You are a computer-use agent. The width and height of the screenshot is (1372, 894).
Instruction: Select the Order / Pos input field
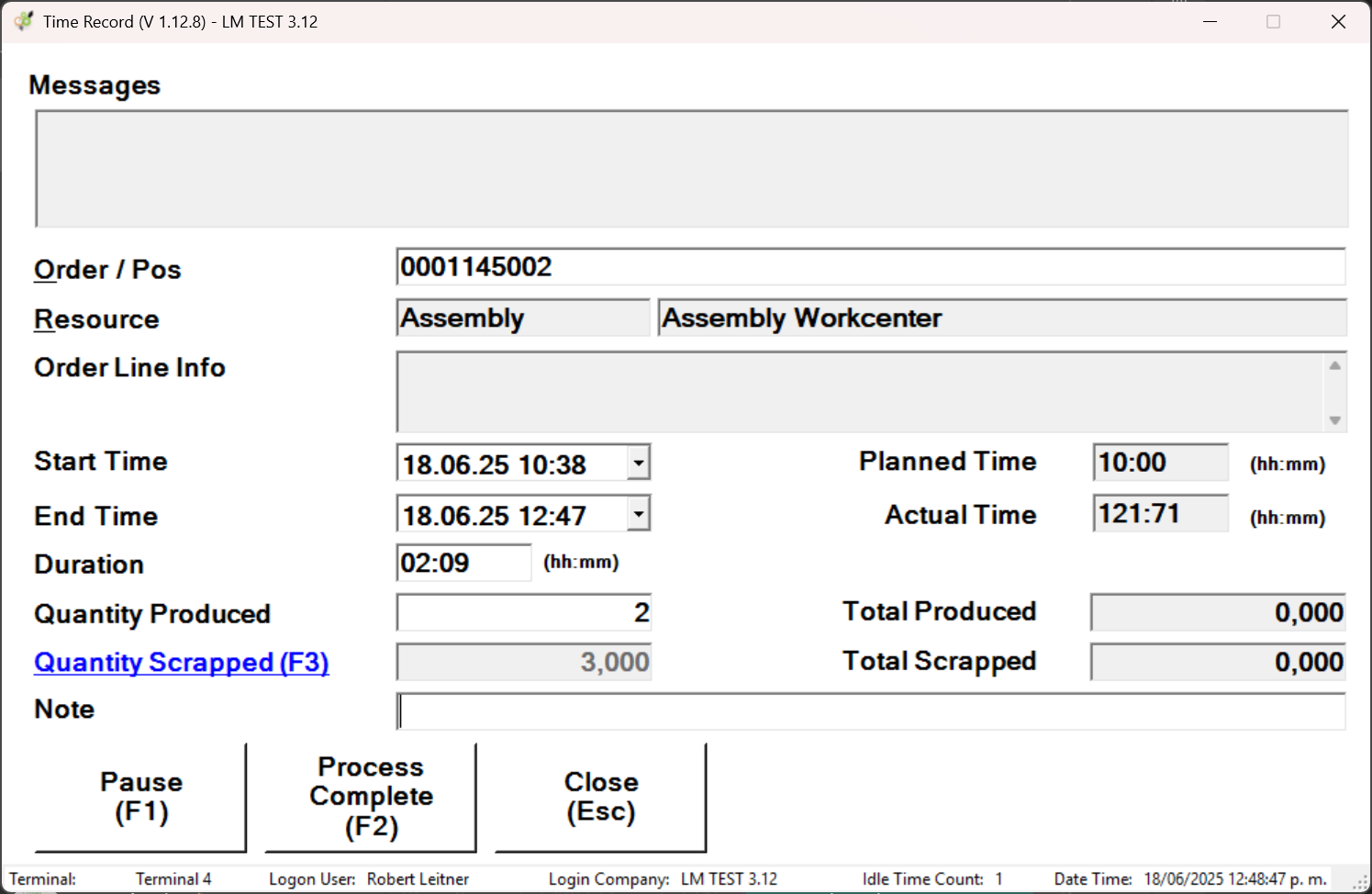[x=872, y=267]
